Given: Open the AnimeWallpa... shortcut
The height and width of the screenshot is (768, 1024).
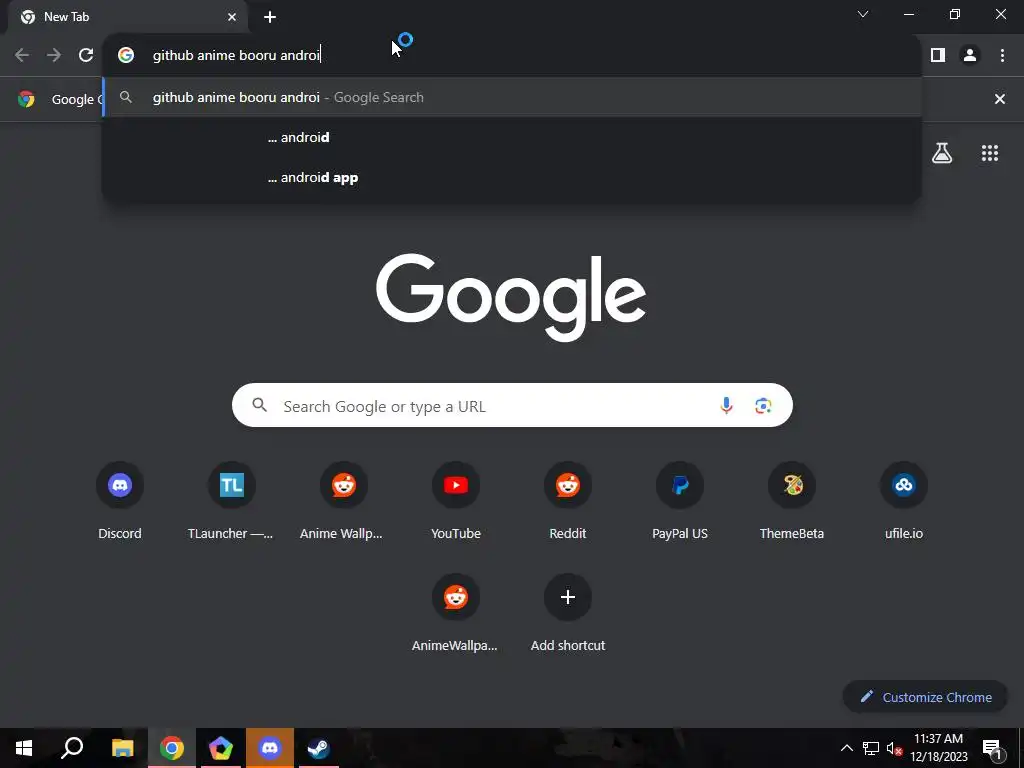Looking at the screenshot, I should [x=456, y=613].
